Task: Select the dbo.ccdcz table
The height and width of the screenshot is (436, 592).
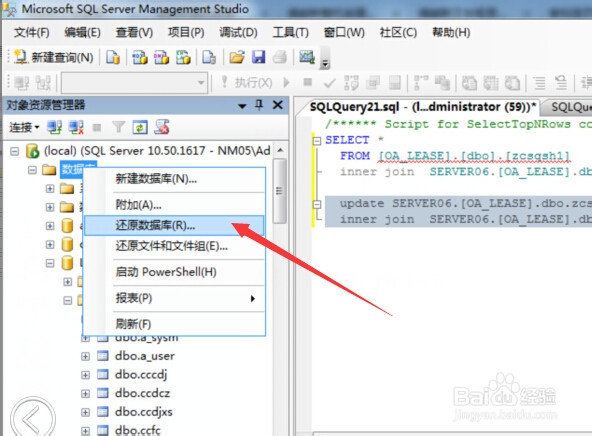Action: (x=142, y=393)
